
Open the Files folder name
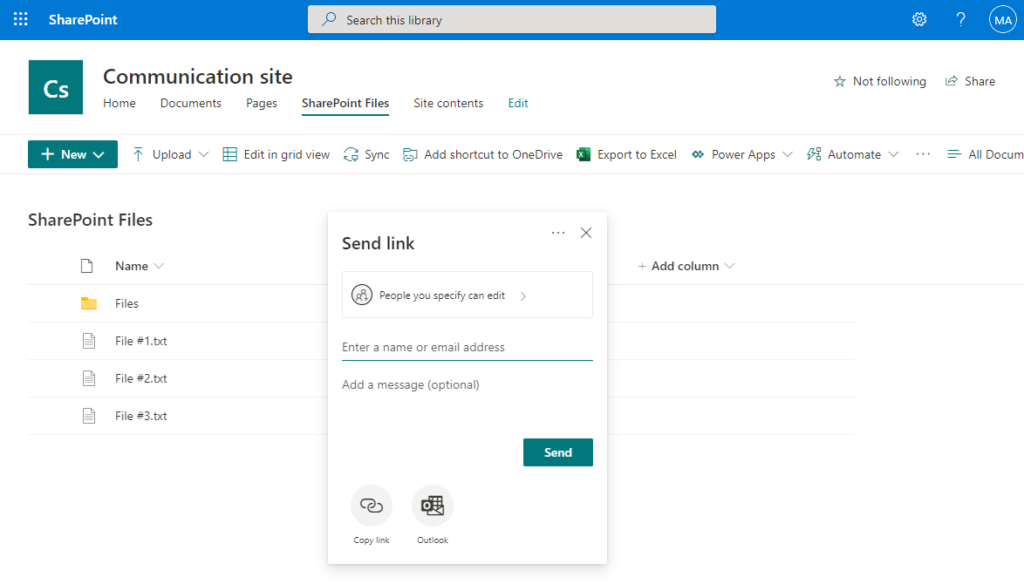click(x=127, y=304)
